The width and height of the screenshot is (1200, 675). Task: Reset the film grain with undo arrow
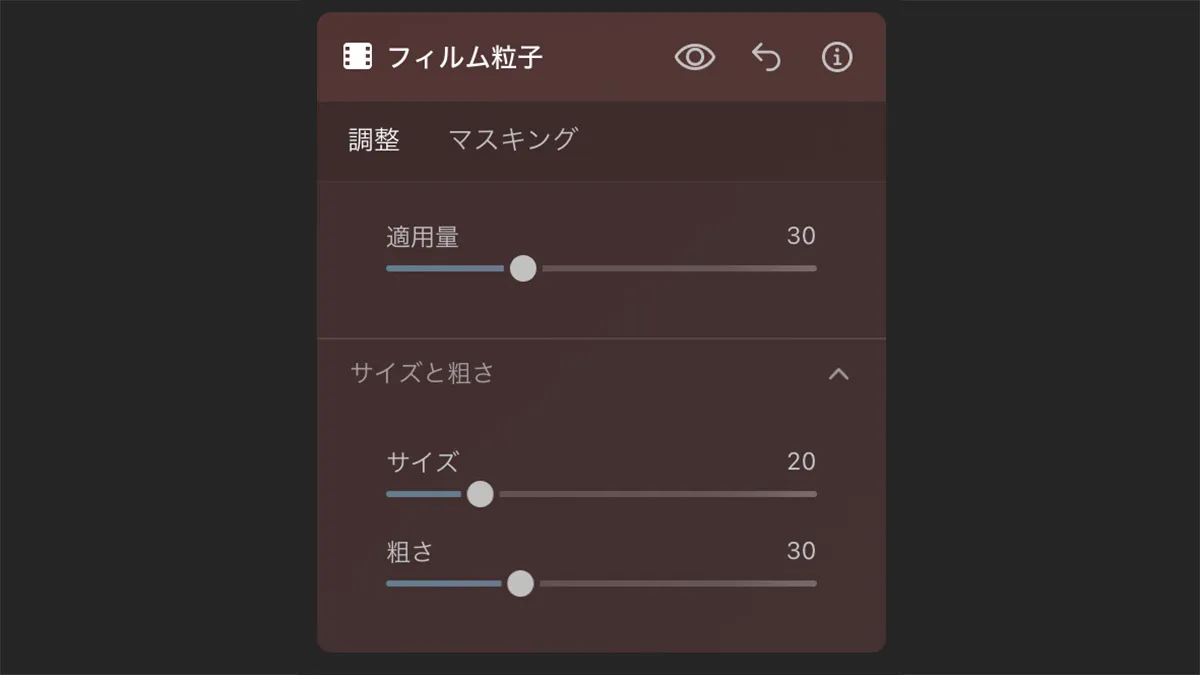point(766,57)
